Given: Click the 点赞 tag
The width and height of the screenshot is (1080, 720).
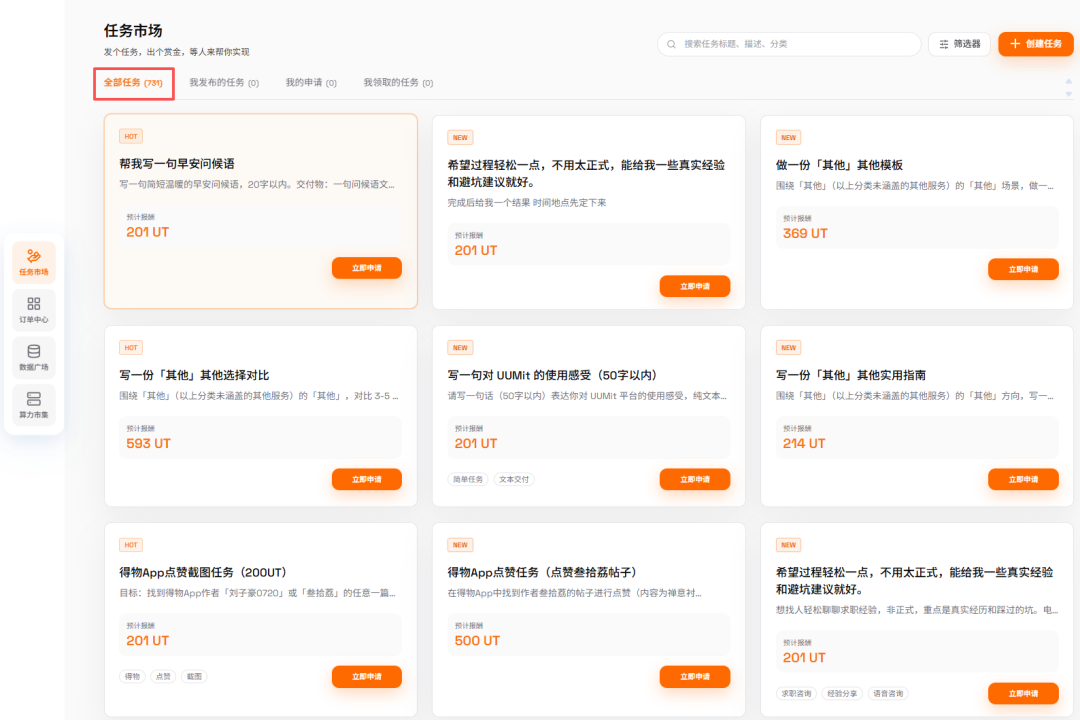Looking at the screenshot, I should point(163,677).
